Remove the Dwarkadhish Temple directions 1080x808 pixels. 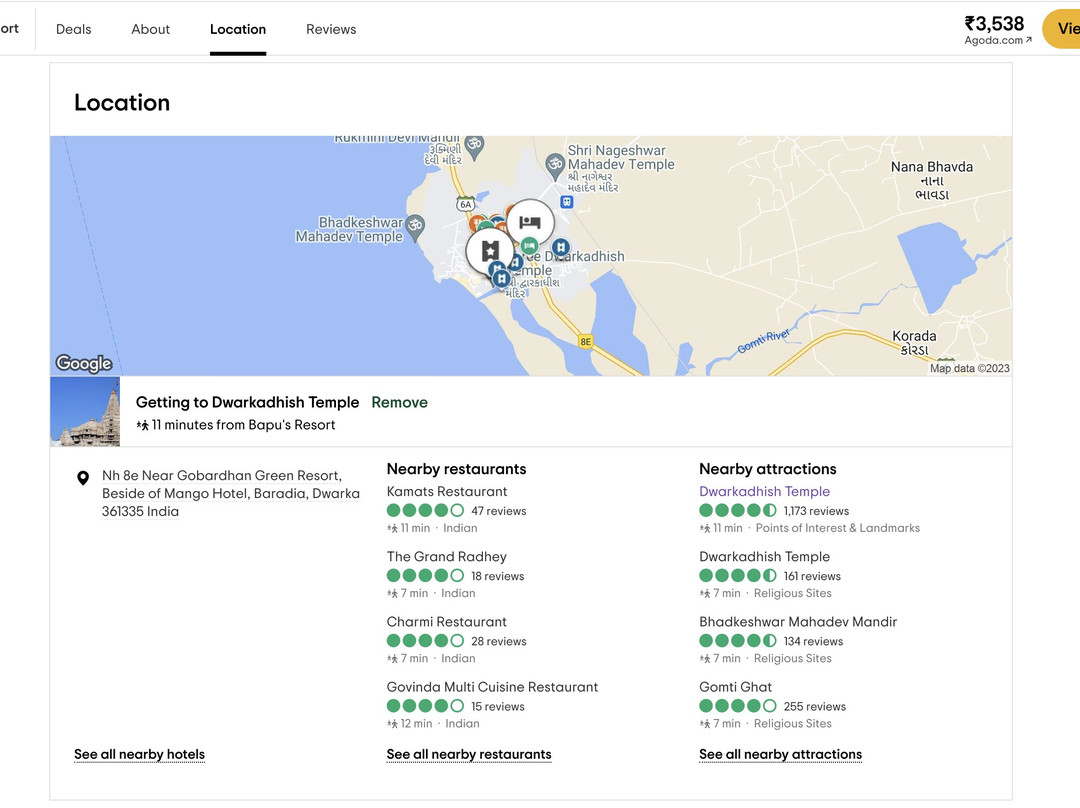tap(399, 402)
